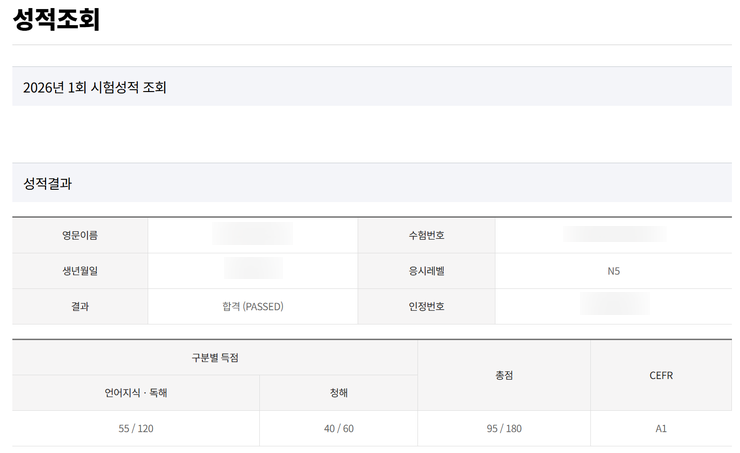Viewport: 740px width, 453px height.
Task: Select the 수험번호 label cell
Action: [x=427, y=235]
